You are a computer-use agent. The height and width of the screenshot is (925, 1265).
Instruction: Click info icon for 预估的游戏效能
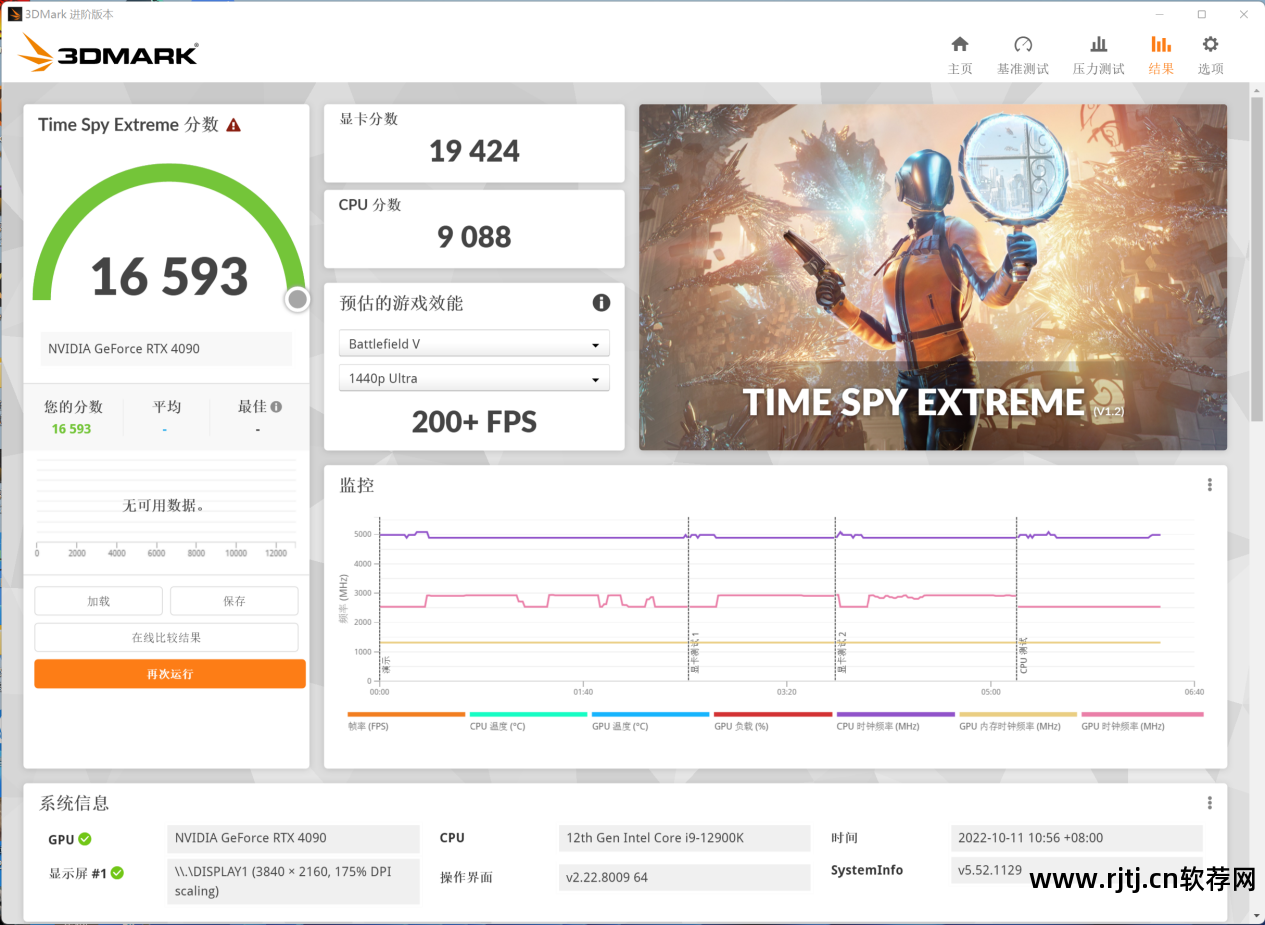click(x=601, y=302)
